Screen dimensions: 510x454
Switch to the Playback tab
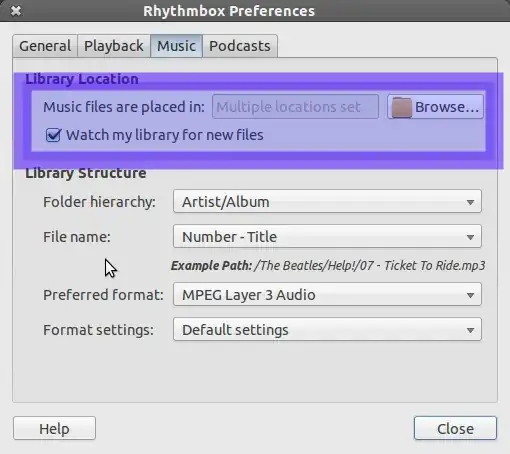[x=114, y=46]
